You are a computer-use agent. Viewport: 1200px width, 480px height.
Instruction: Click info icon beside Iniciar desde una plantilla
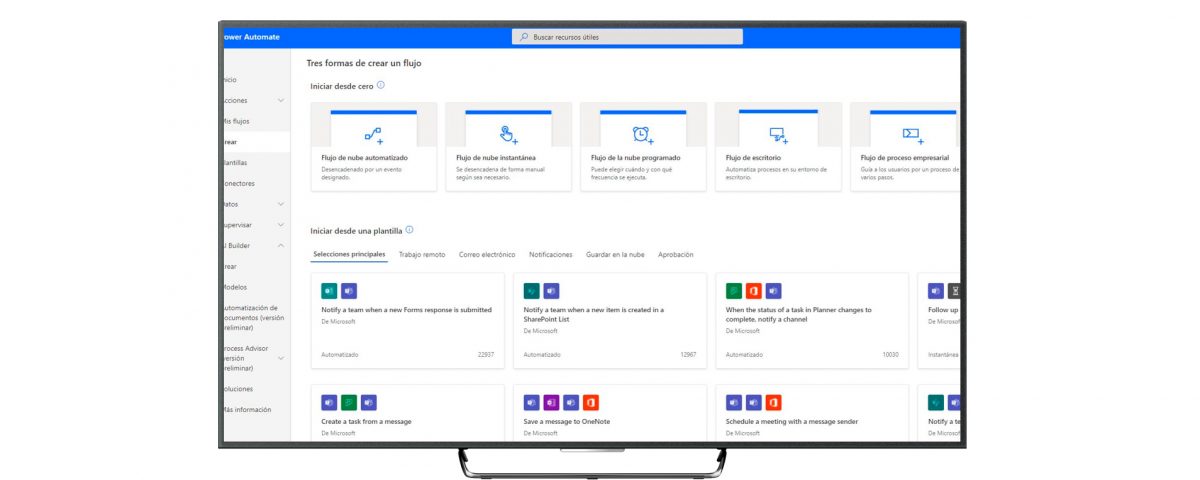(409, 230)
